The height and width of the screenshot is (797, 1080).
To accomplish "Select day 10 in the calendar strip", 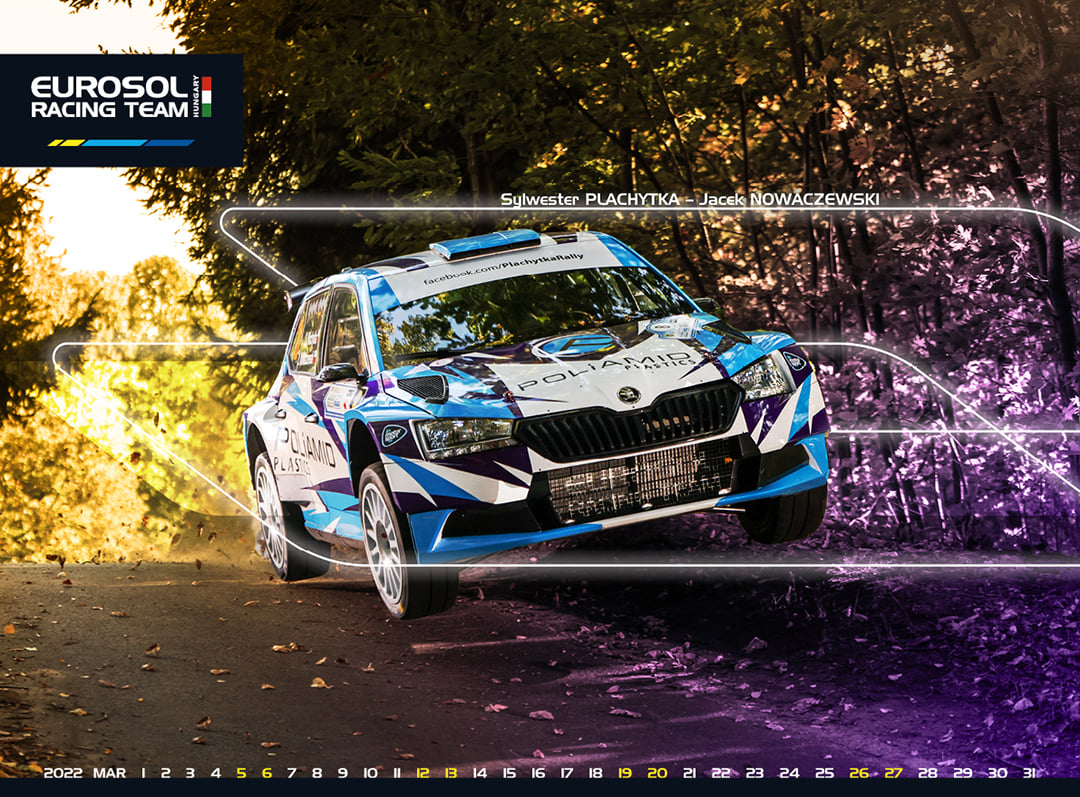I will (x=371, y=773).
